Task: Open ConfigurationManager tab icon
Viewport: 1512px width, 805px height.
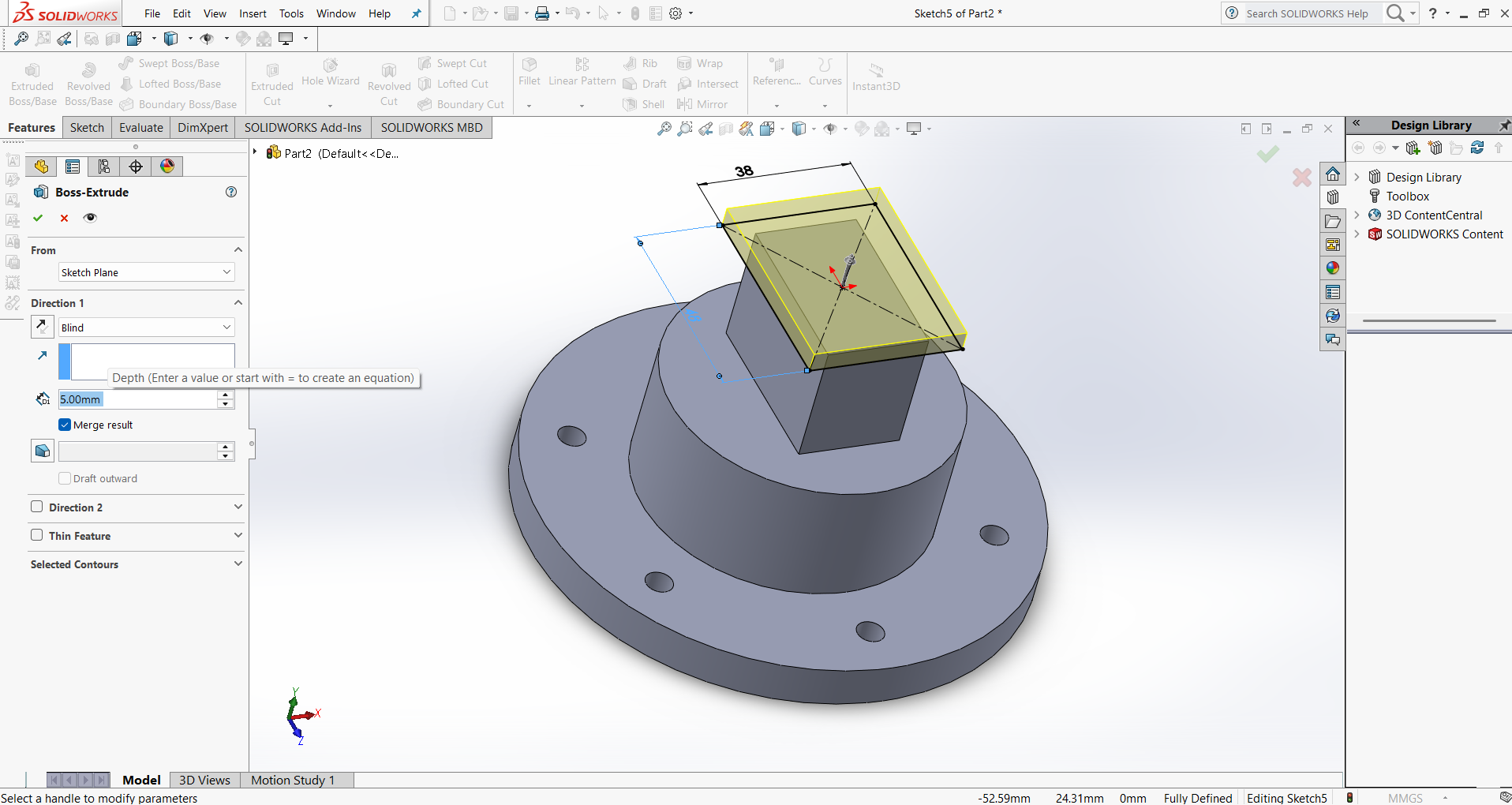Action: coord(104,167)
